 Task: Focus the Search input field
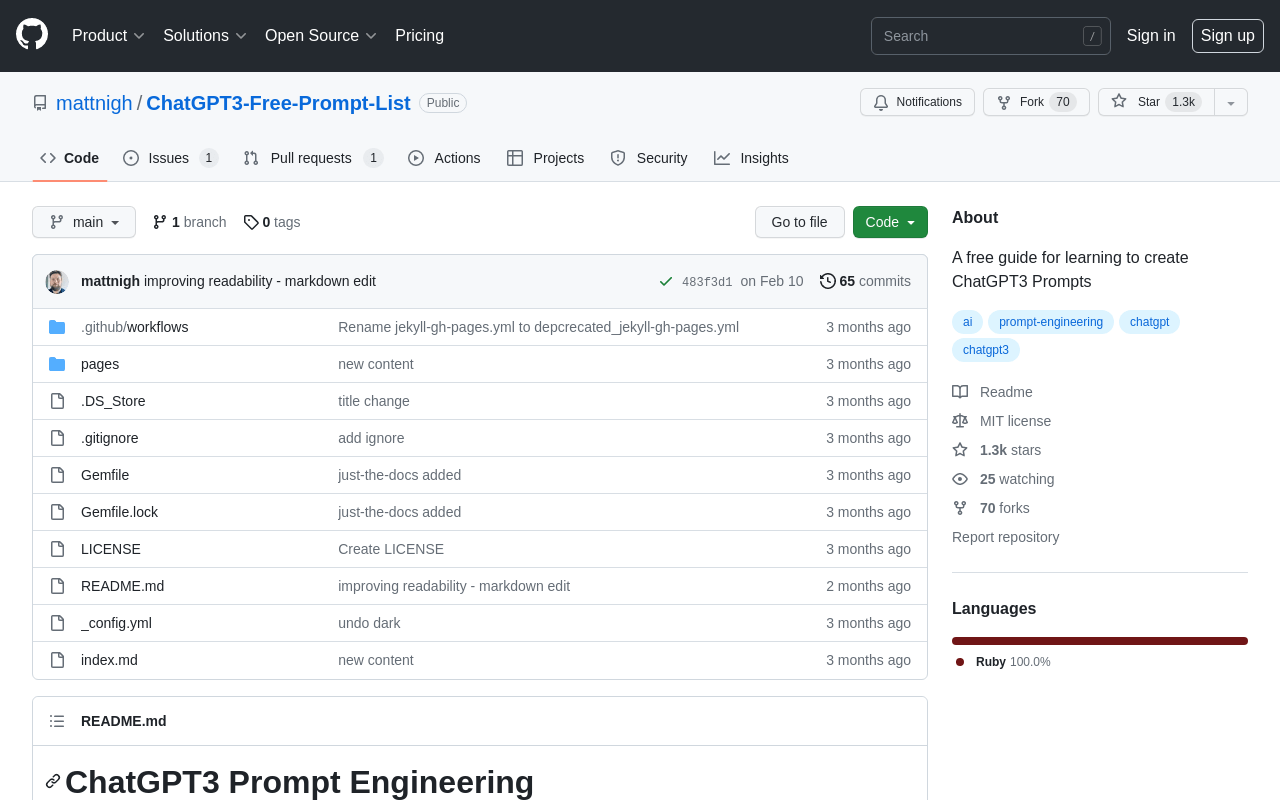991,36
